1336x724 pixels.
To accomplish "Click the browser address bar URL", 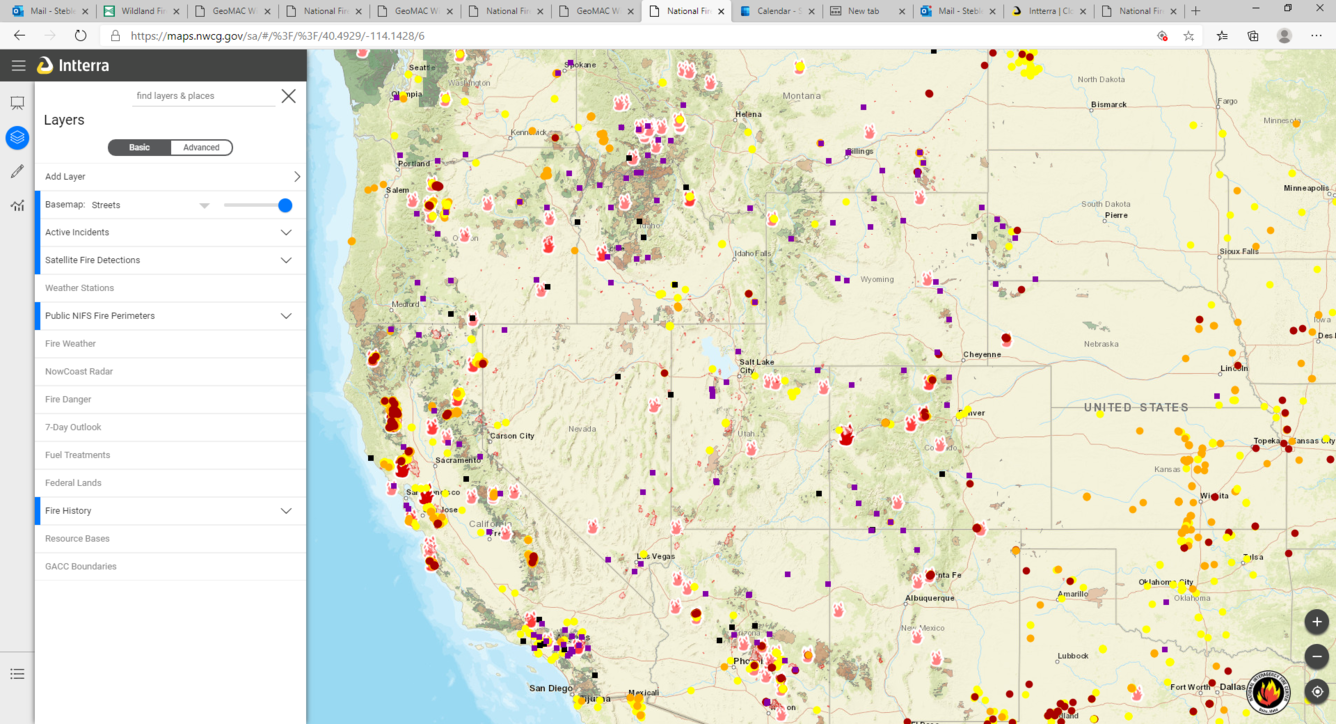I will 278,35.
